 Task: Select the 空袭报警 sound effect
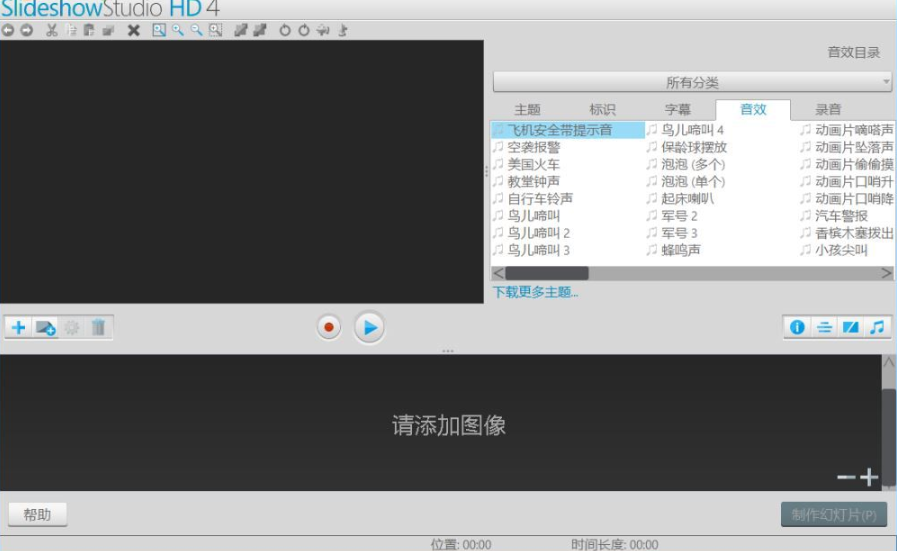[534, 147]
